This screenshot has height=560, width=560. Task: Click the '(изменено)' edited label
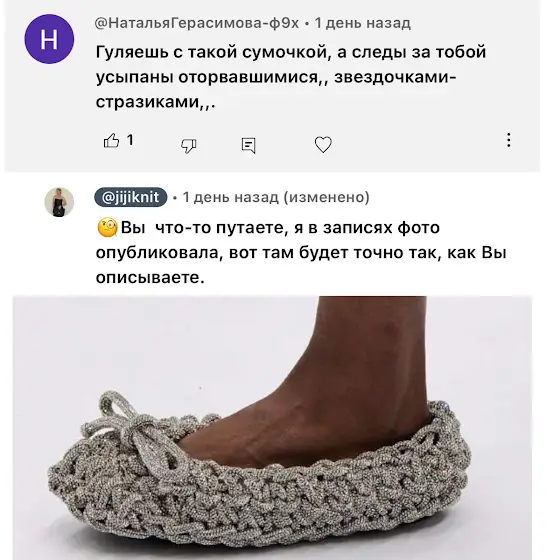pos(326,197)
